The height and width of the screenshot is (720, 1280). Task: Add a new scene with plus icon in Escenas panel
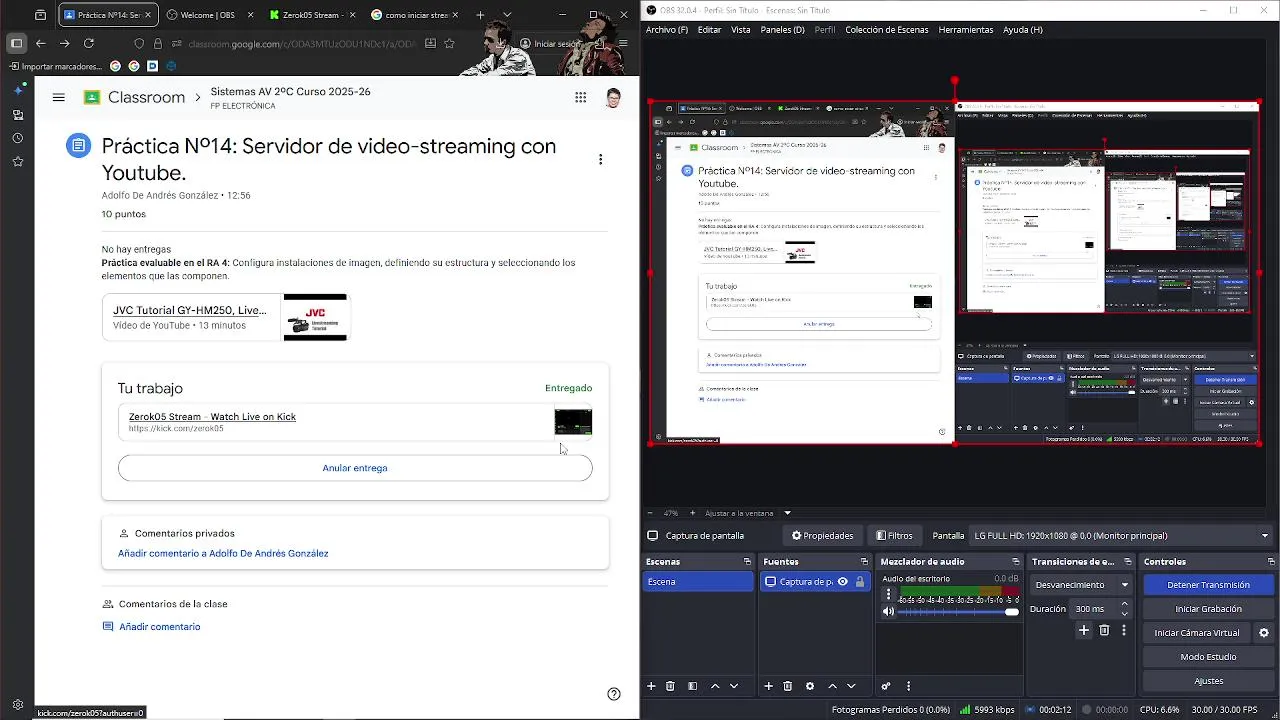click(651, 686)
